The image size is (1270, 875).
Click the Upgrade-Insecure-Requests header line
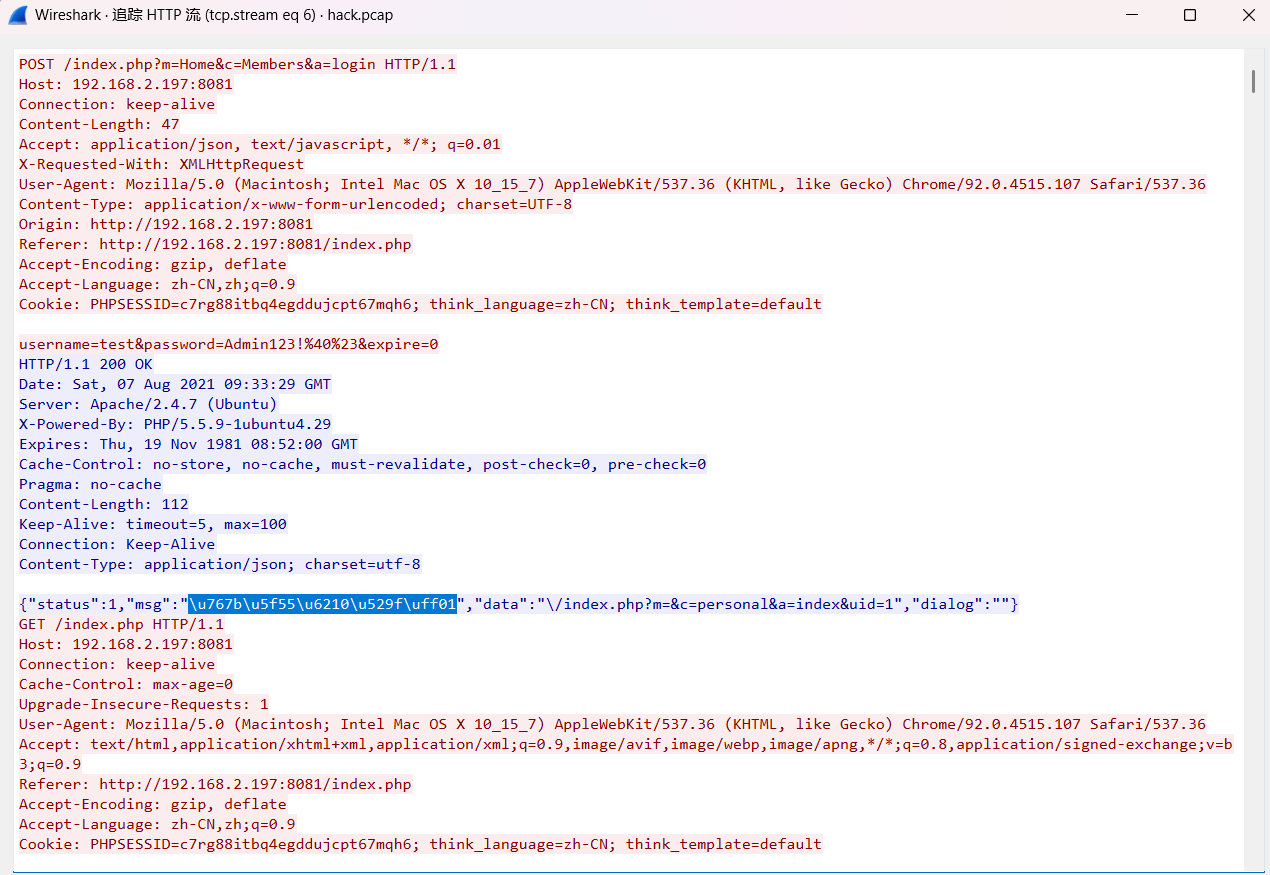[144, 704]
